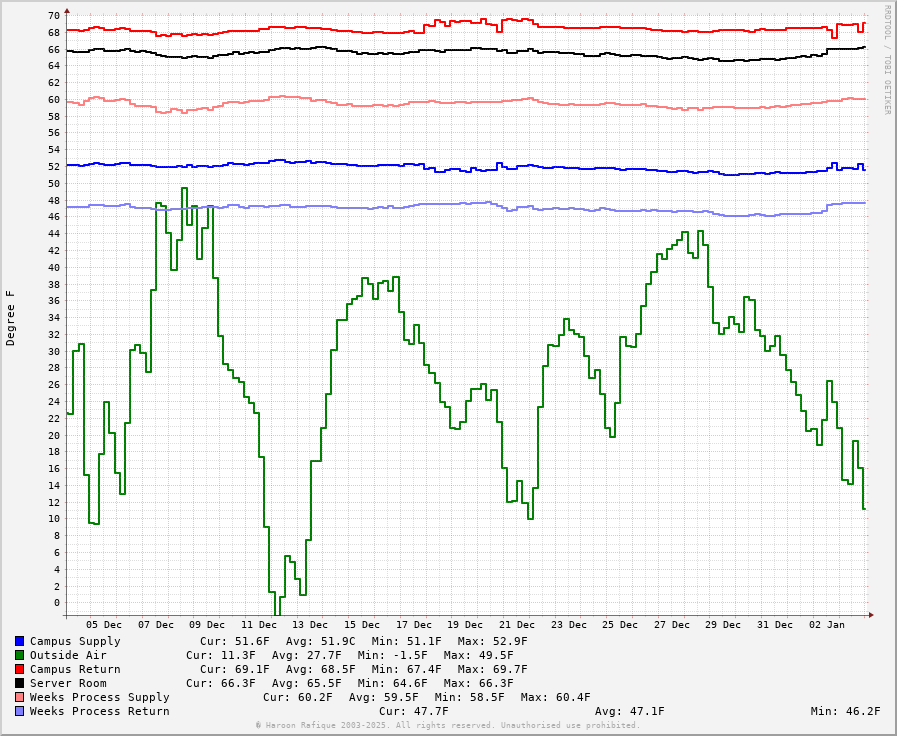The width and height of the screenshot is (897, 736).
Task: Click the green Outside Air legend swatch
Action: (19, 655)
